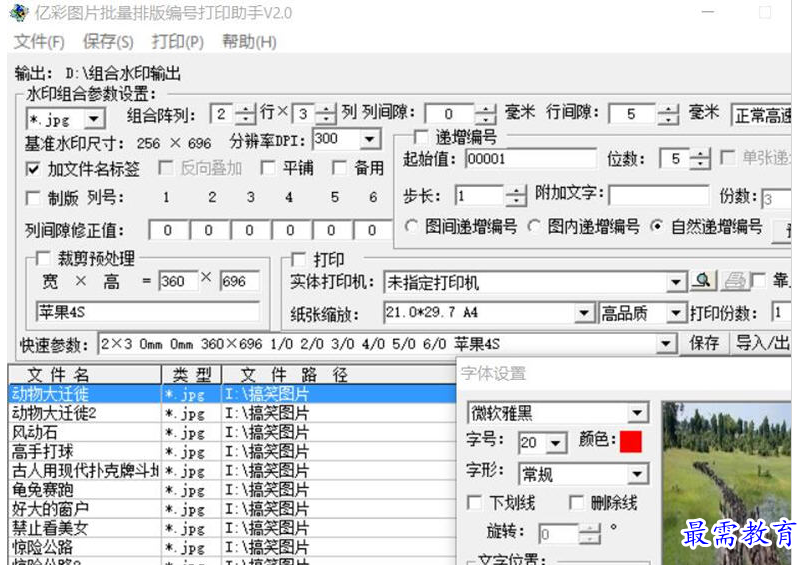
Task: Tick the 裁剪预处理 checkbox
Action: [x=43, y=260]
